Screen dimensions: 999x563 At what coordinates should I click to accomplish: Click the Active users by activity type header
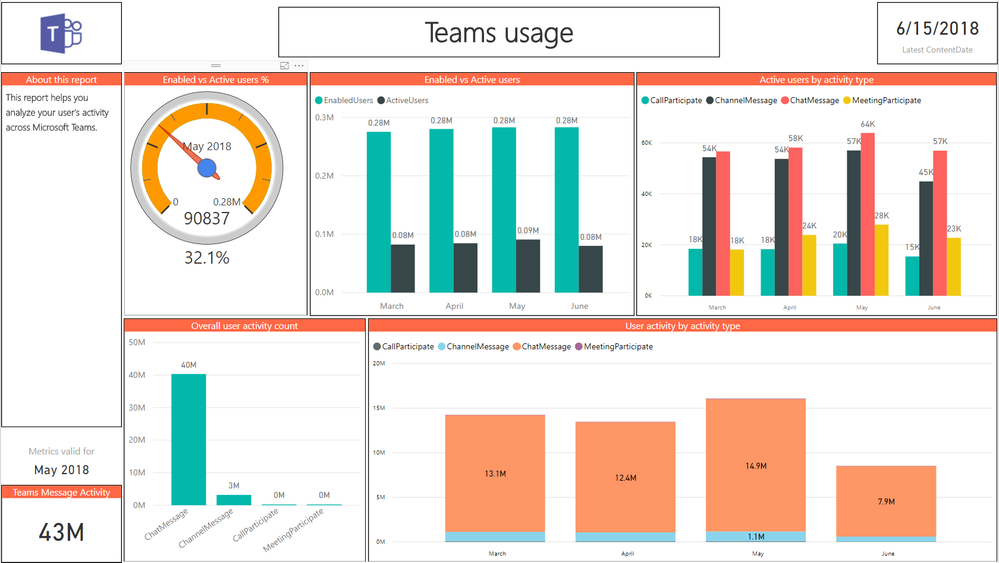pos(816,80)
